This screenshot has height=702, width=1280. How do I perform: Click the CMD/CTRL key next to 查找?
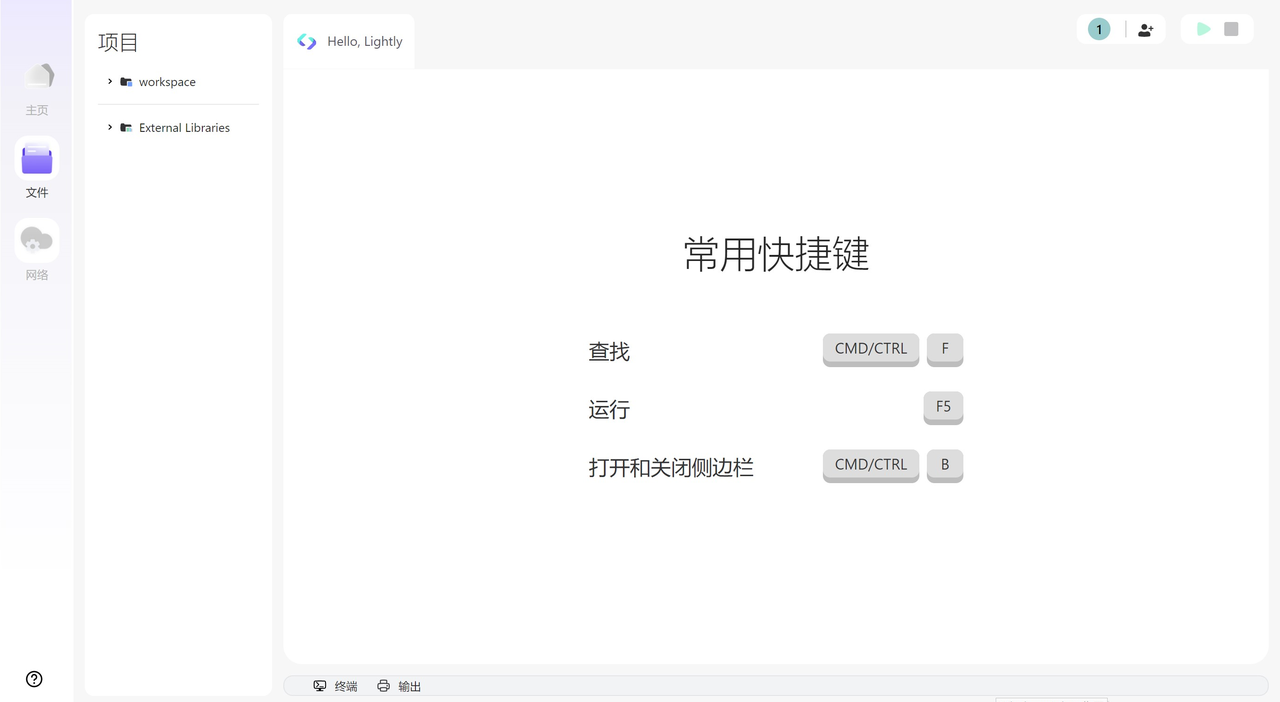point(870,349)
